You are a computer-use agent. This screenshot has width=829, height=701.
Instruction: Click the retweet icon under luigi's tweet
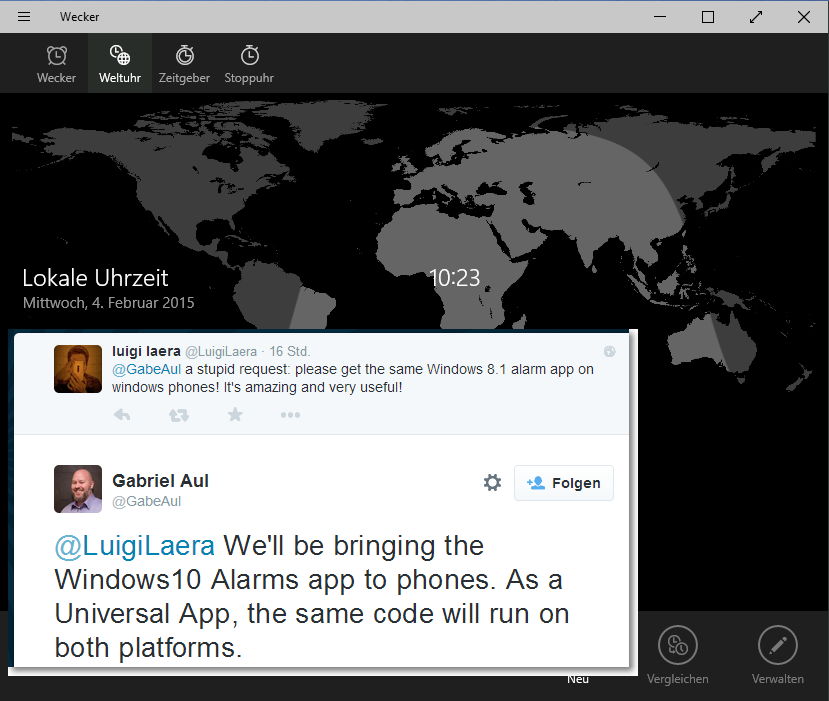(x=179, y=416)
